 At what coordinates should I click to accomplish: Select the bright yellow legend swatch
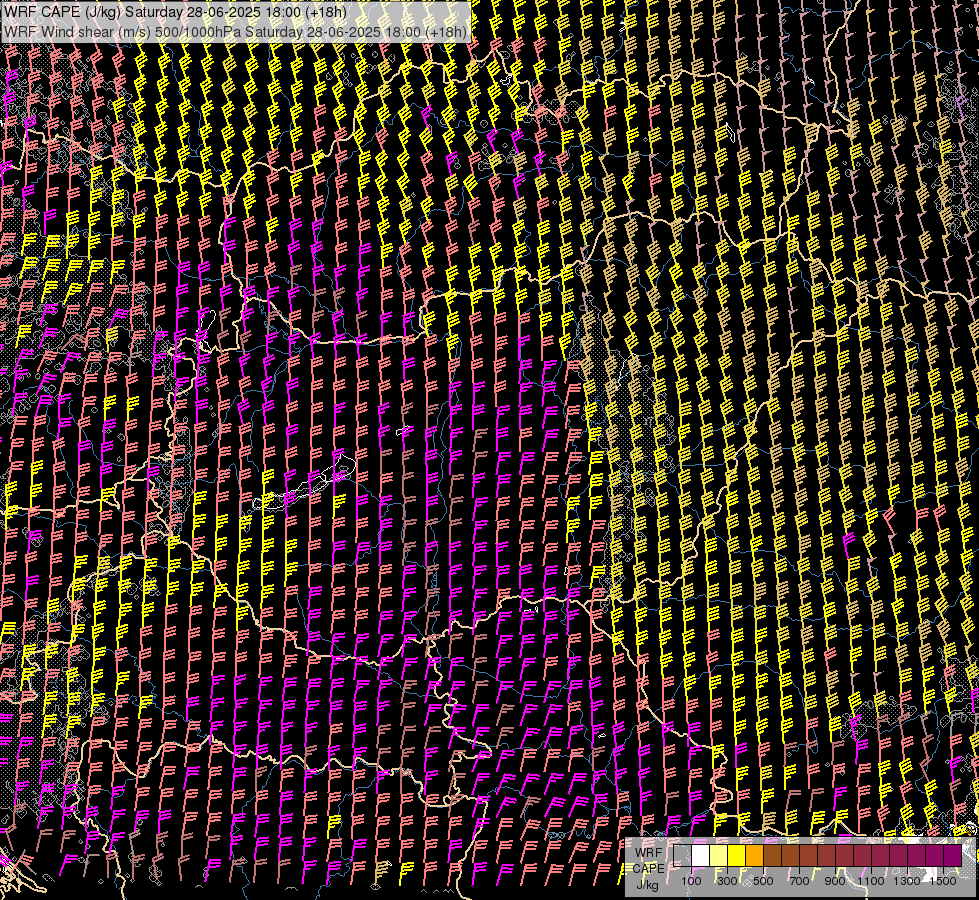click(737, 855)
